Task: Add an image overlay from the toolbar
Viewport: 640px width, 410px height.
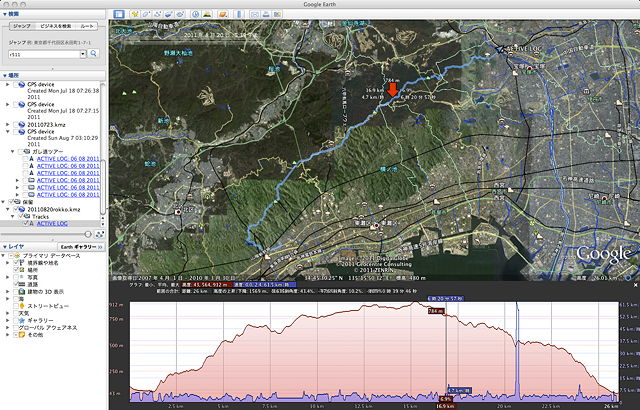Action: click(169, 14)
